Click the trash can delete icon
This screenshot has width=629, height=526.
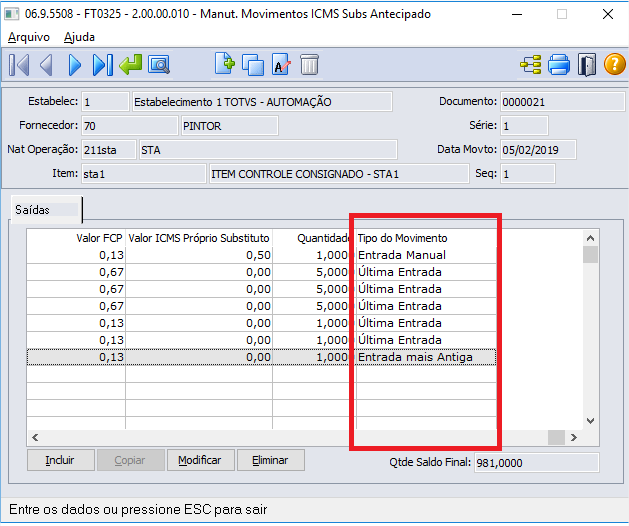(x=309, y=65)
